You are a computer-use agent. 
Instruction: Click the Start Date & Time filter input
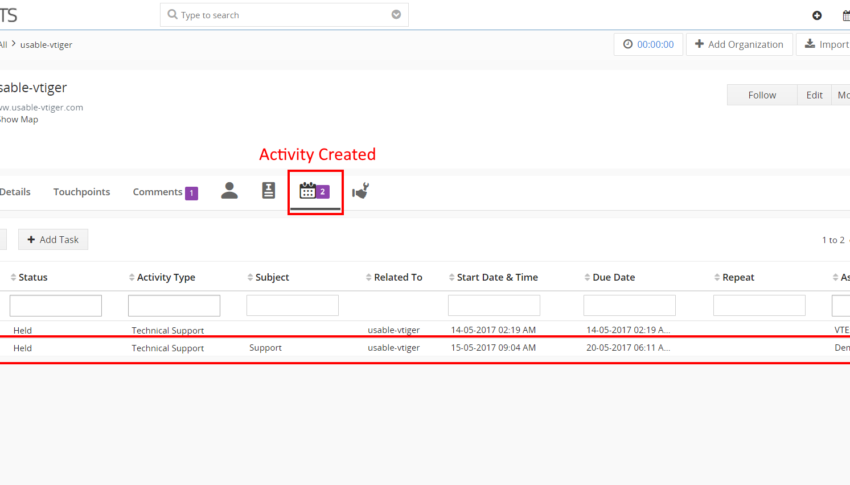tap(494, 306)
